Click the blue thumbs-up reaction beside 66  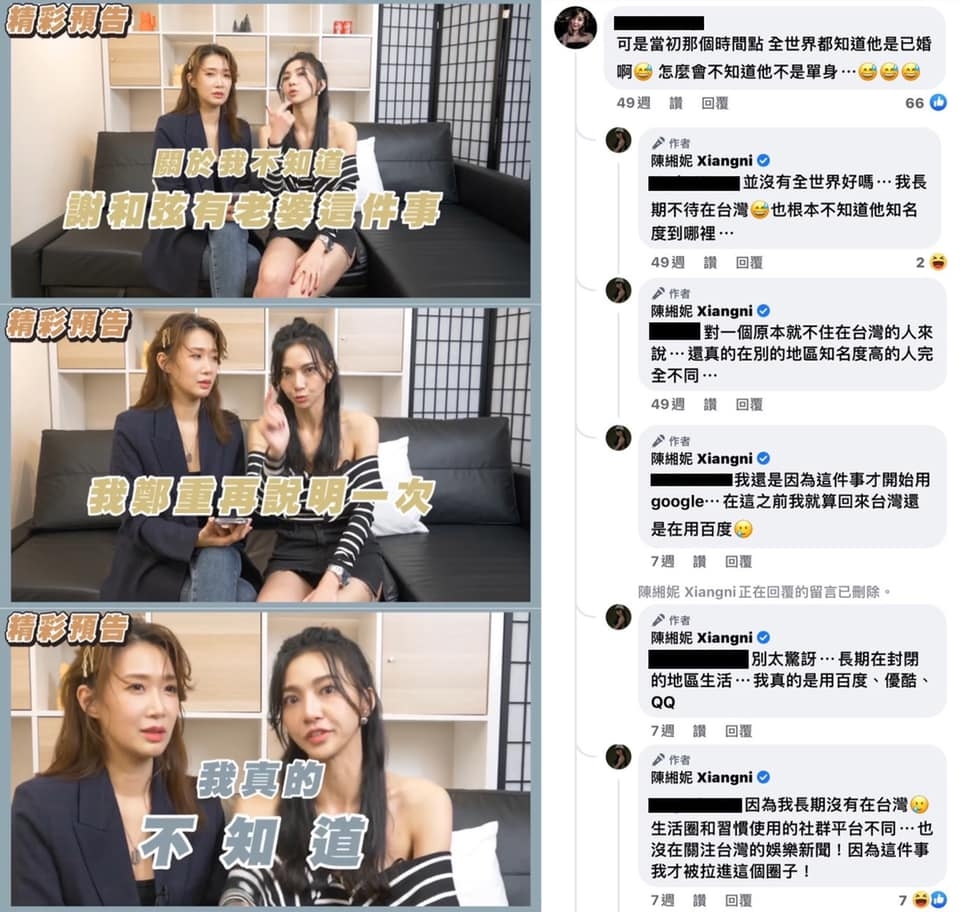click(x=937, y=102)
